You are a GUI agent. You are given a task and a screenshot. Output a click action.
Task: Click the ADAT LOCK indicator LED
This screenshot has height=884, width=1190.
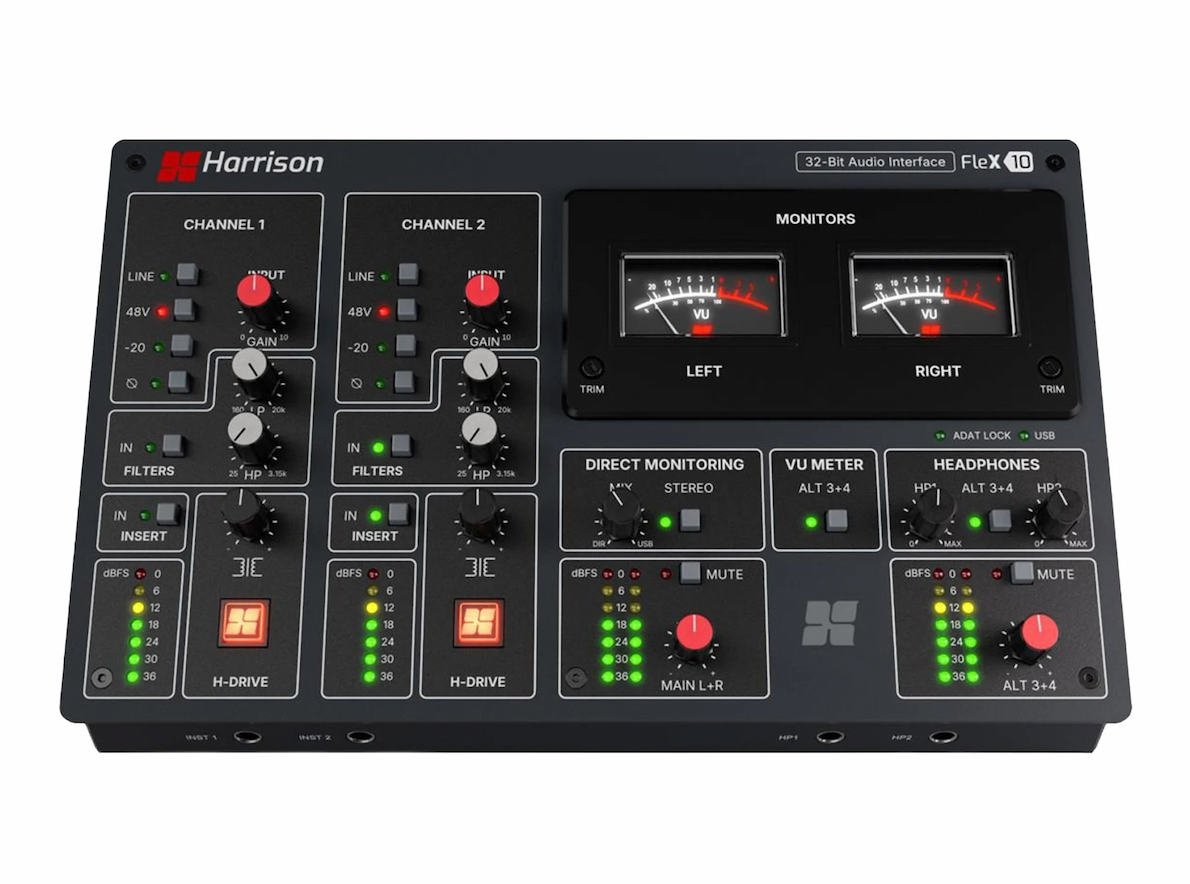tap(940, 436)
